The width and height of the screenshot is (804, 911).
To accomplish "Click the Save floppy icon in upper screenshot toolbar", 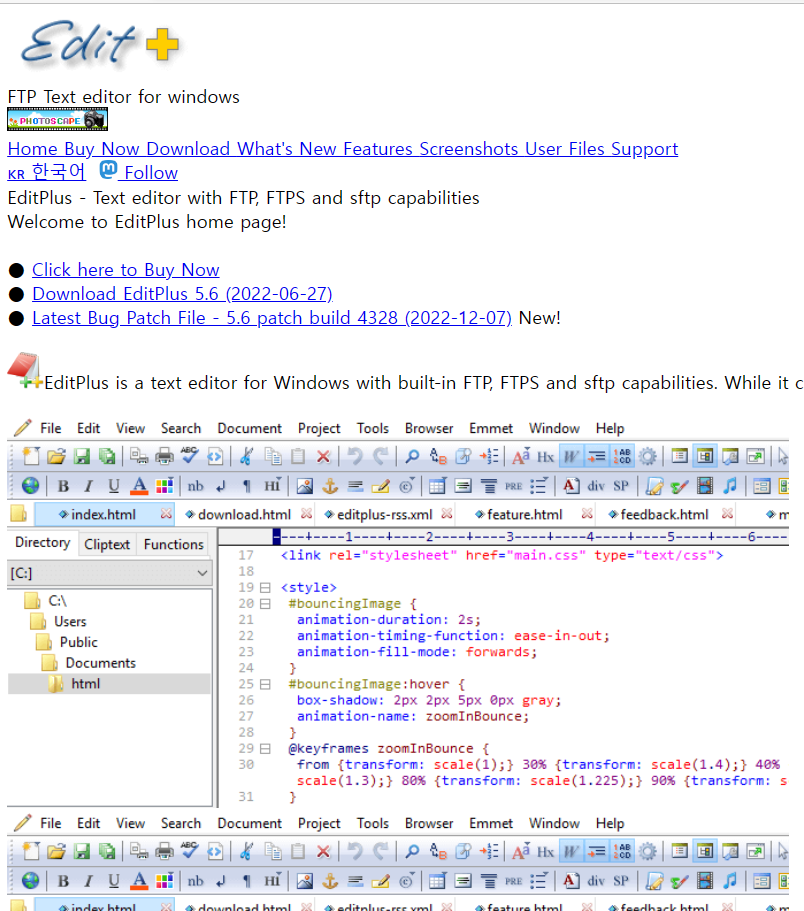I will (x=82, y=457).
